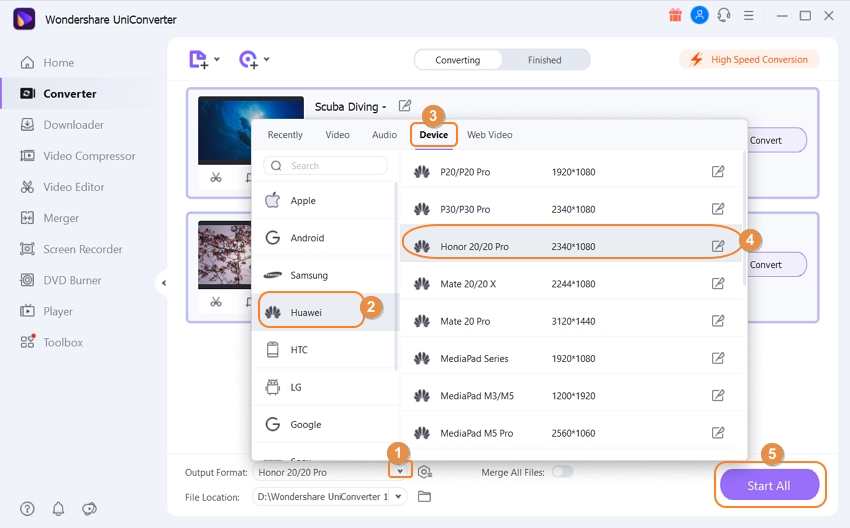The width and height of the screenshot is (850, 528).
Task: Open the Player section
Action: [46, 311]
